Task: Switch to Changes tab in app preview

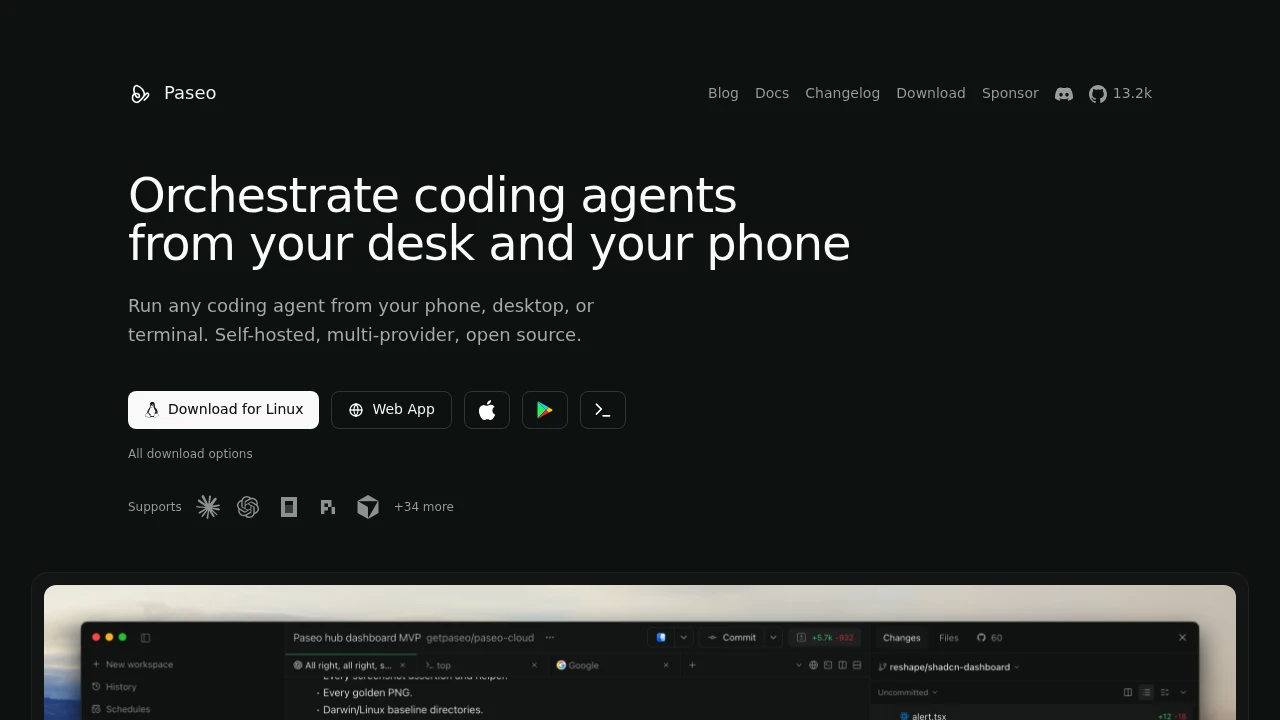Action: 901,637
